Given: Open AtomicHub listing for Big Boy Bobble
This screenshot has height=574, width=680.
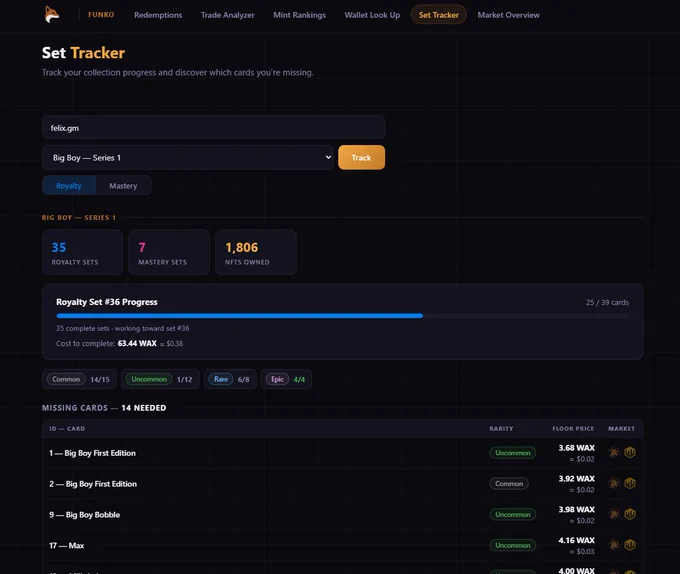Looking at the screenshot, I should tap(614, 514).
